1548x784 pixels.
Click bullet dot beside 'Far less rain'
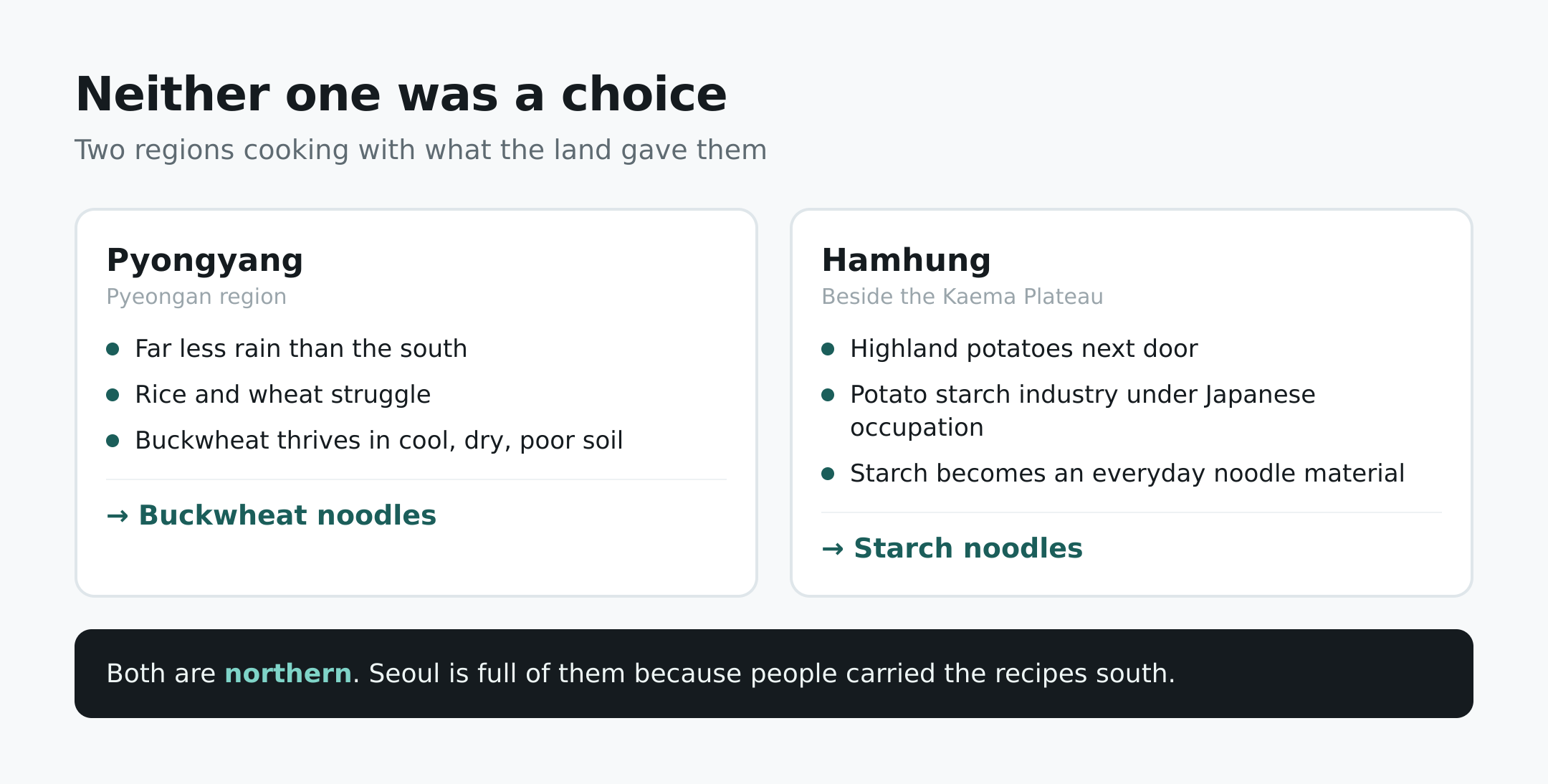[x=113, y=349]
